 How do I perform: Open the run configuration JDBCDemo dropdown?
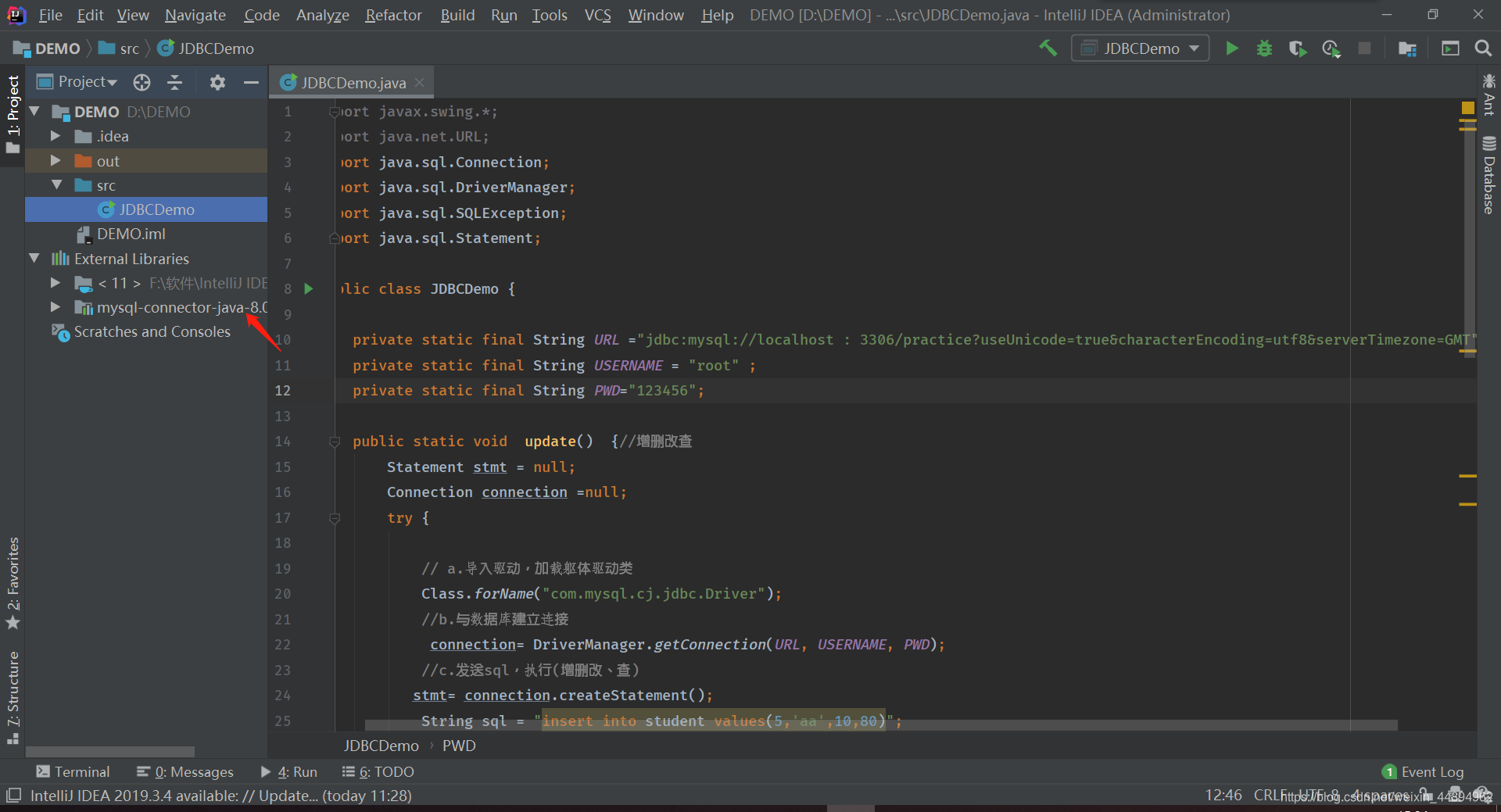pos(1141,48)
